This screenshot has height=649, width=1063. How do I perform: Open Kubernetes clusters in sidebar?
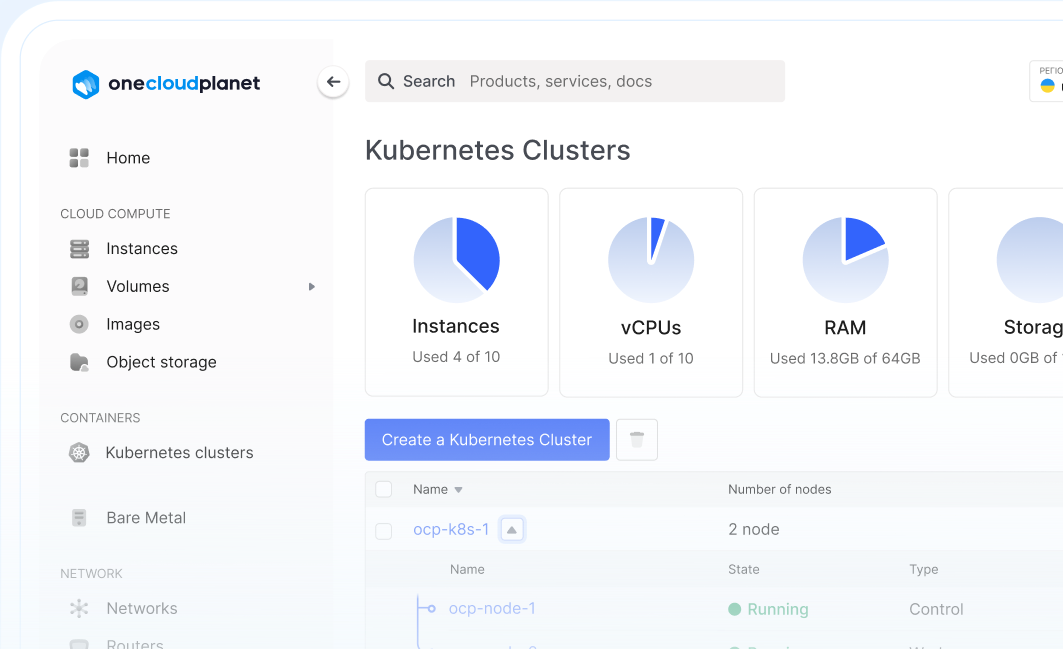pos(180,452)
